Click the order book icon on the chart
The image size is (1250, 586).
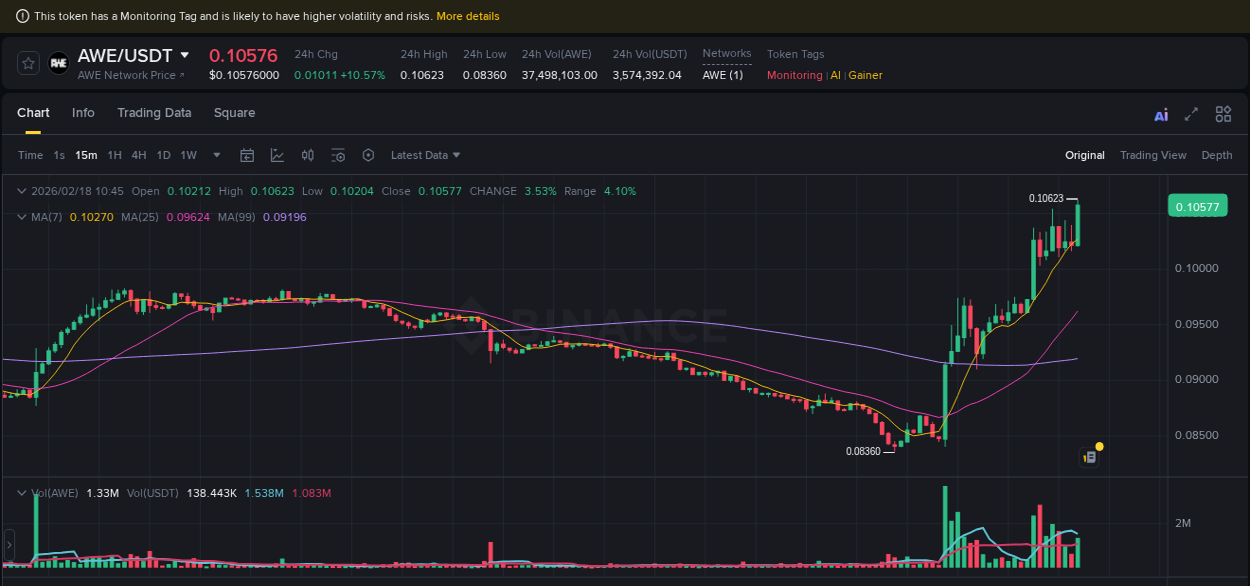(1089, 455)
